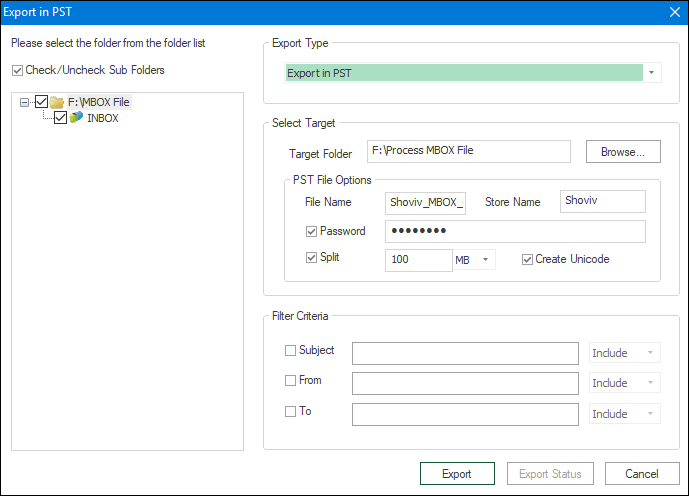This screenshot has height=496, width=689.
Task: Close the Export in PST dialog
Action: 675,12
